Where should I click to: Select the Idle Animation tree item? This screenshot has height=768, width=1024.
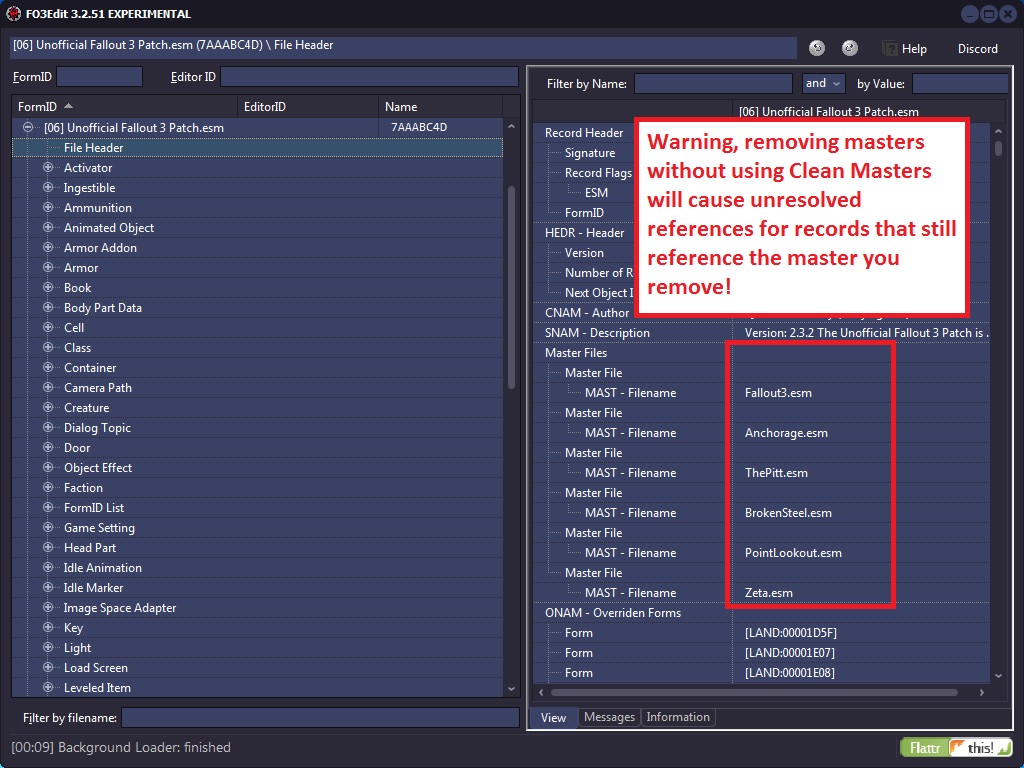tap(103, 568)
